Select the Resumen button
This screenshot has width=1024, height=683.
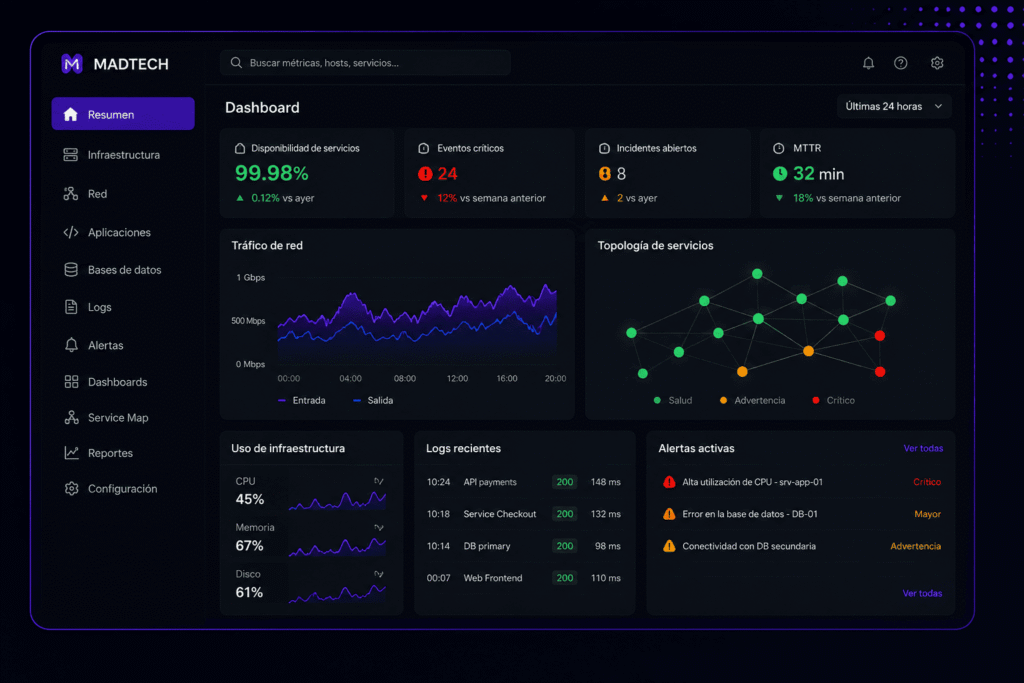coord(123,114)
